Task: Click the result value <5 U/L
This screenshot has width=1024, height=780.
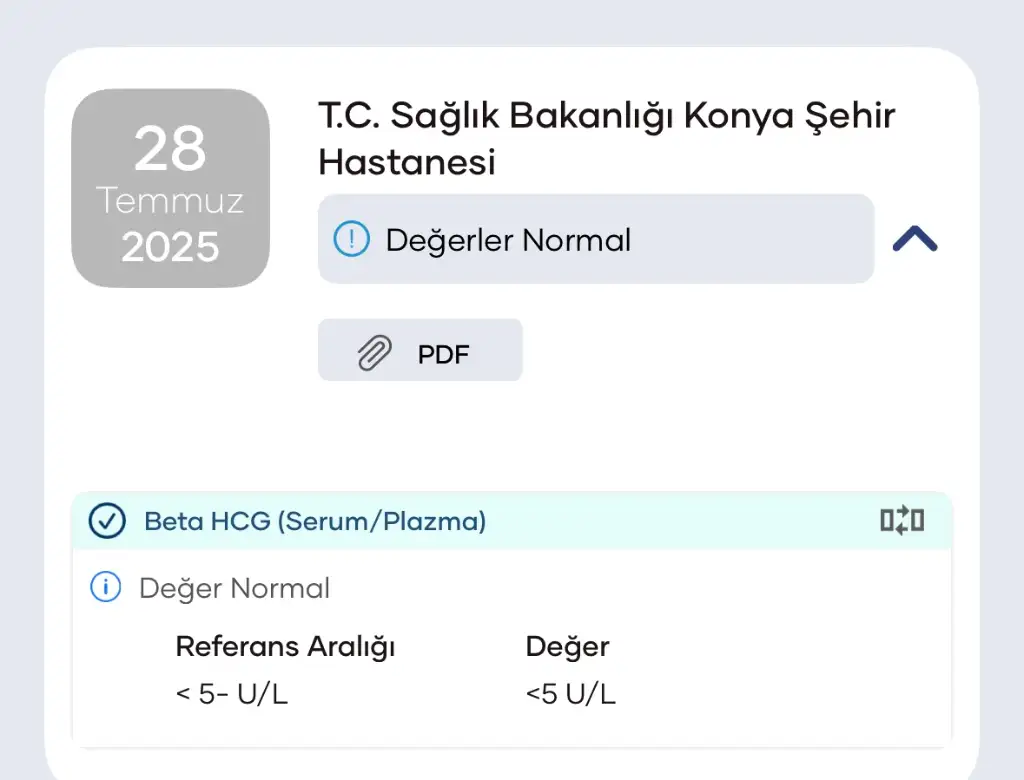Action: [571, 694]
